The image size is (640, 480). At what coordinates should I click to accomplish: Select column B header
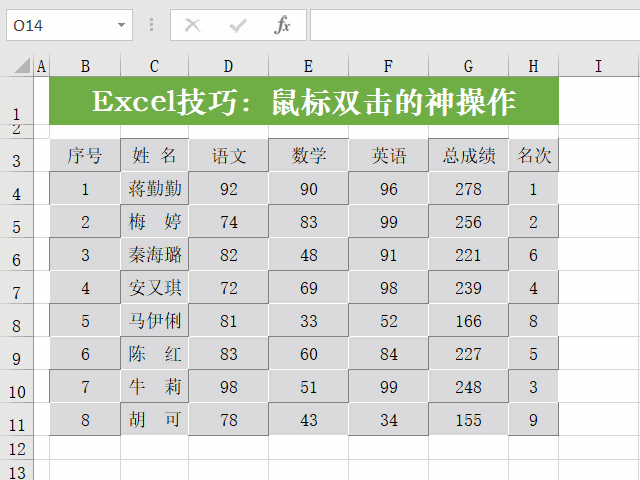[85, 66]
